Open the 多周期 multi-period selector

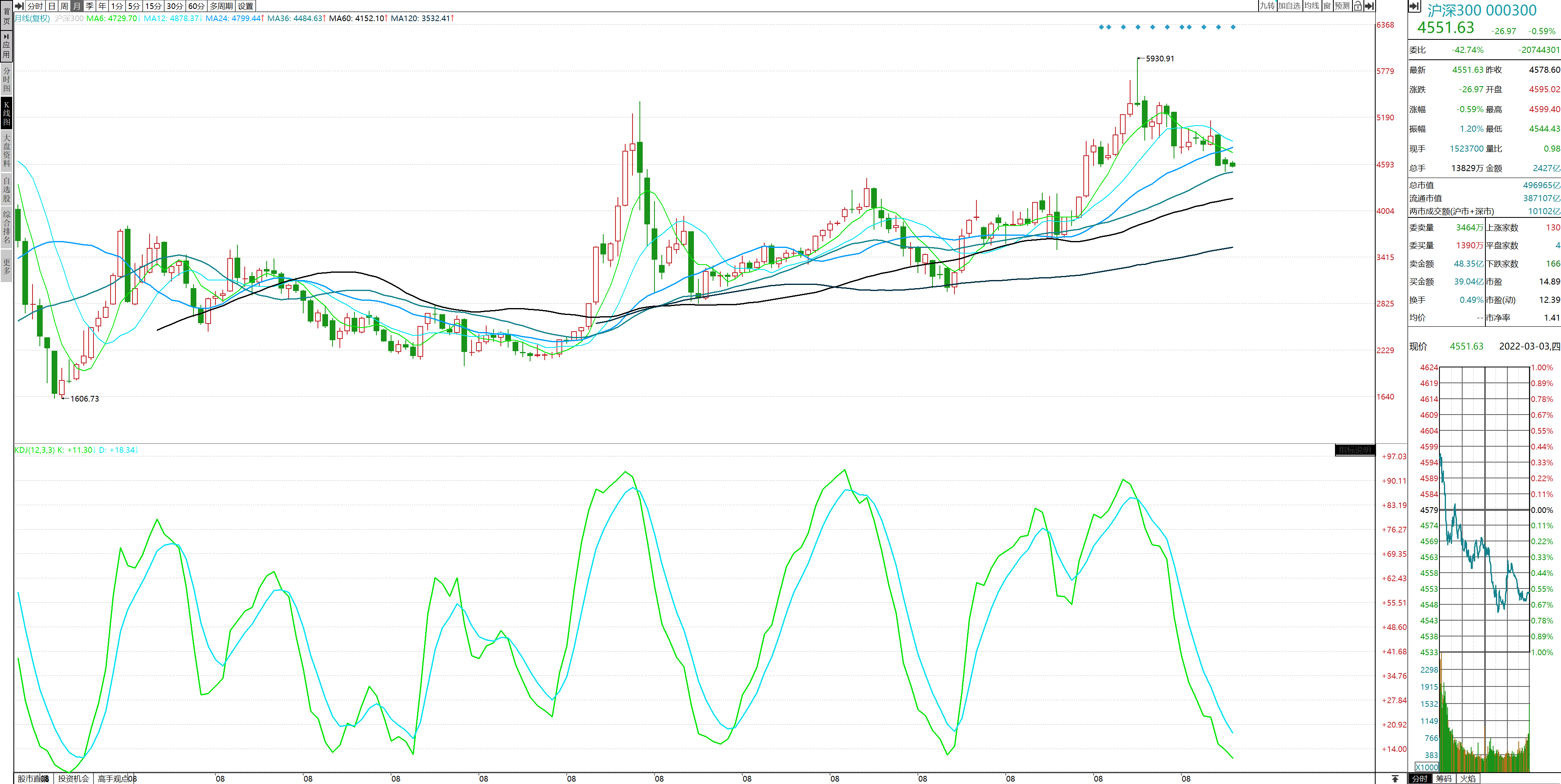221,6
